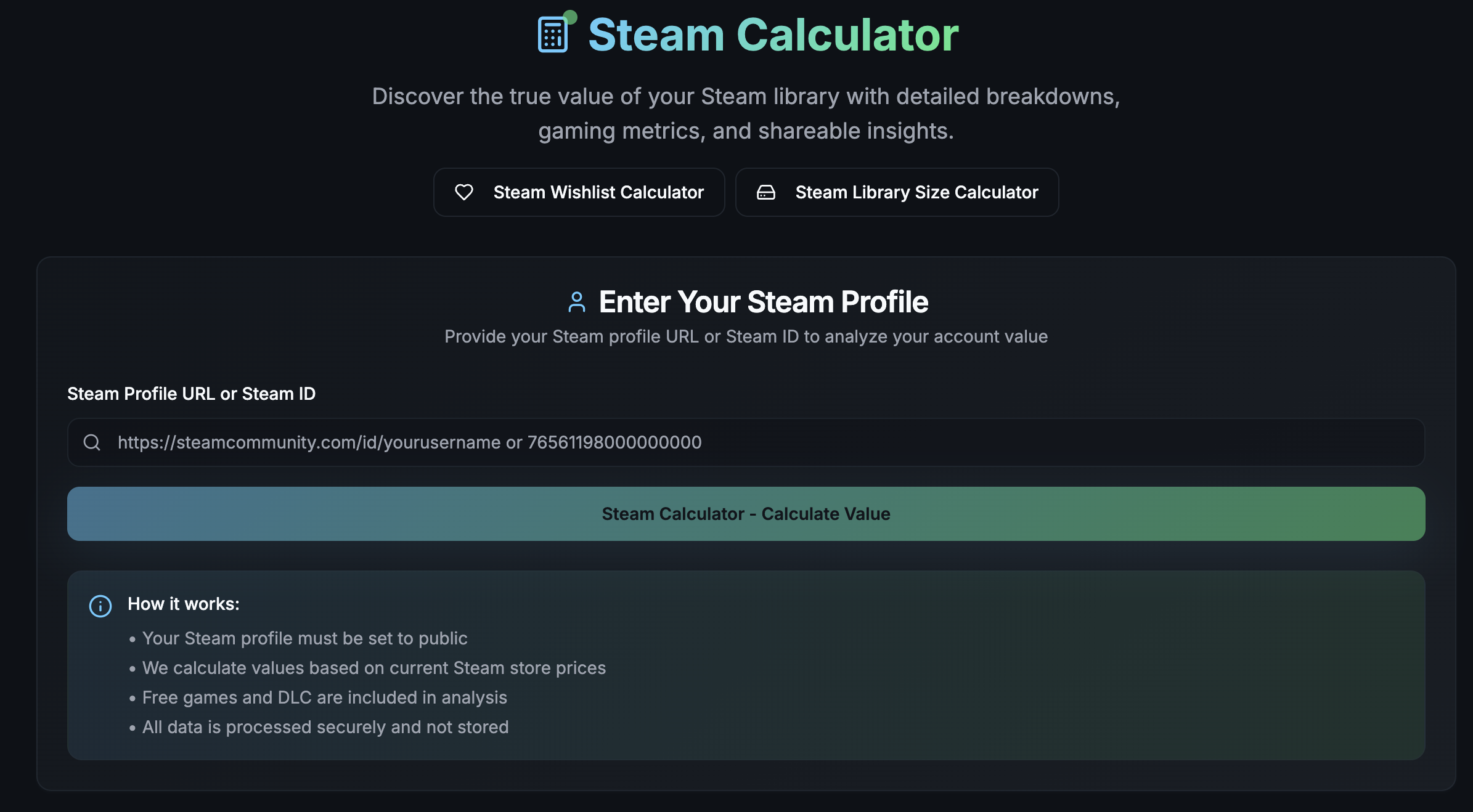
Task: Click the "How it works:" heading
Action: click(184, 604)
